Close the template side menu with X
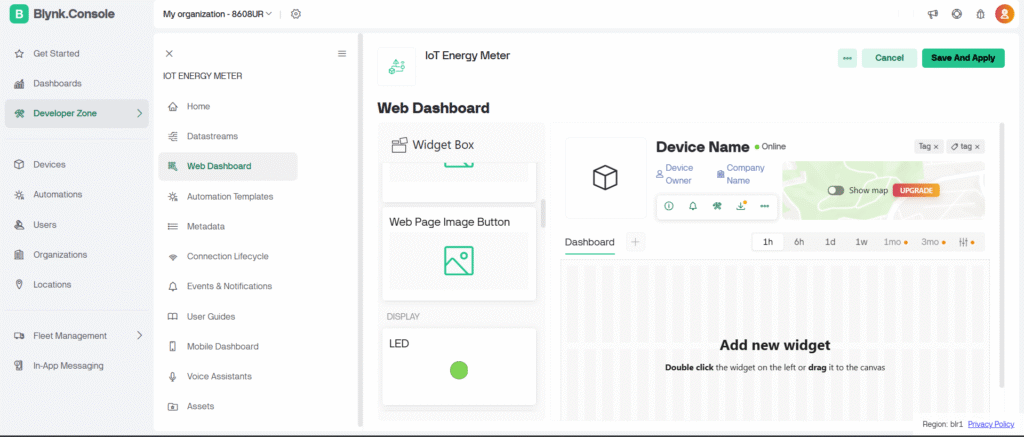Image resolution: width=1024 pixels, height=437 pixels. pos(169,54)
